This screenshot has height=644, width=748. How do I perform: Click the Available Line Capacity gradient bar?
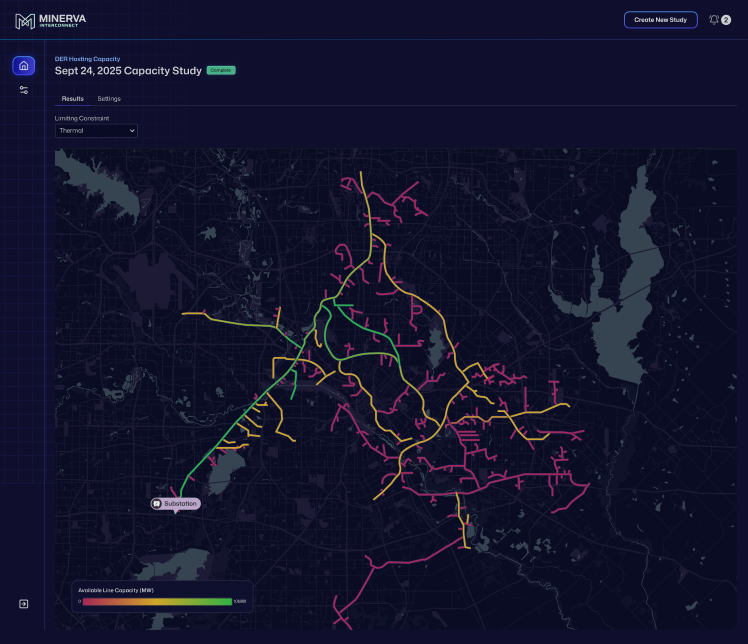(x=157, y=602)
